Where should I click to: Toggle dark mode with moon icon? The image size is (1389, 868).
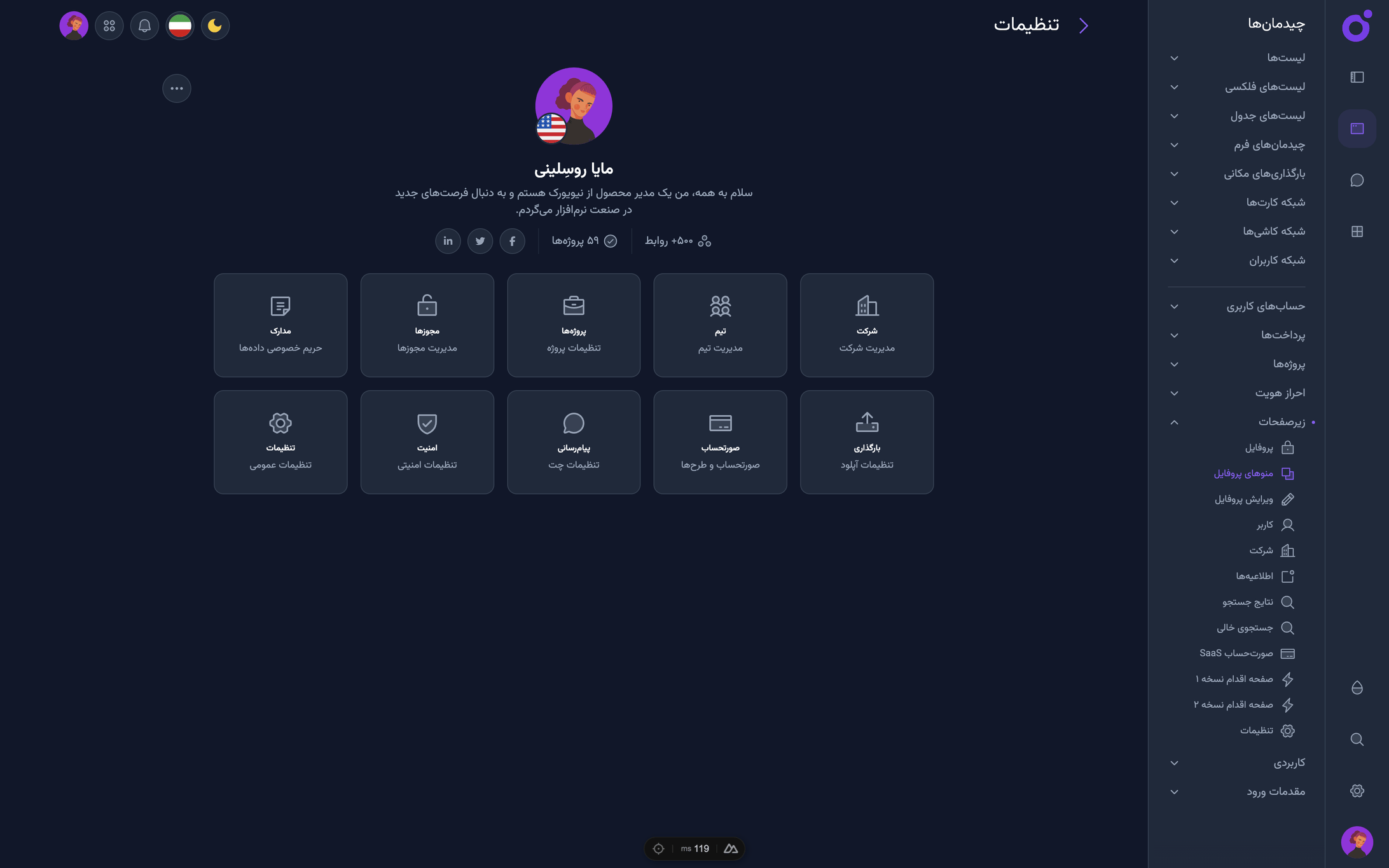[x=215, y=26]
